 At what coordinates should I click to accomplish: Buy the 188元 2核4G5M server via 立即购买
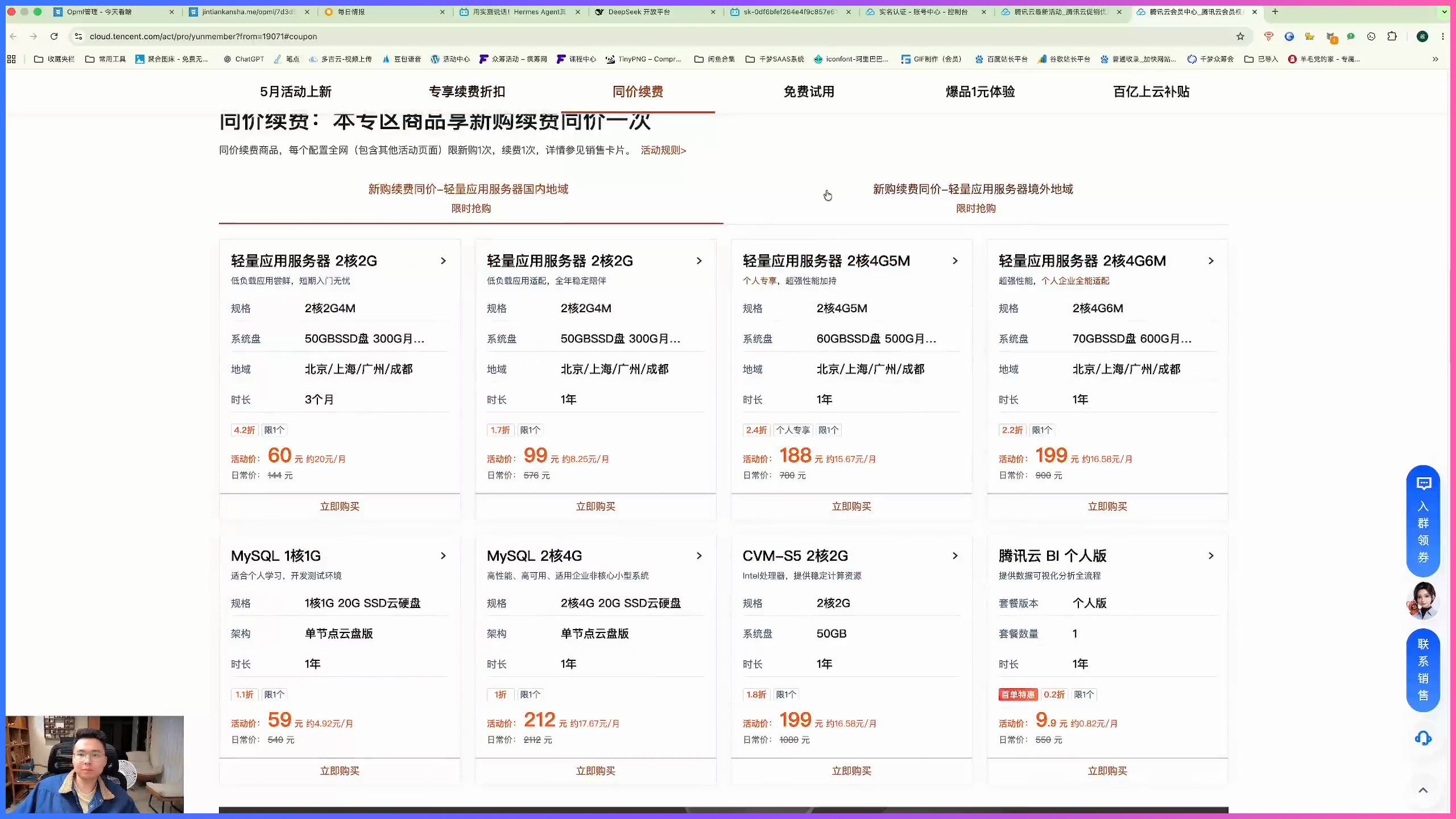coord(851,506)
